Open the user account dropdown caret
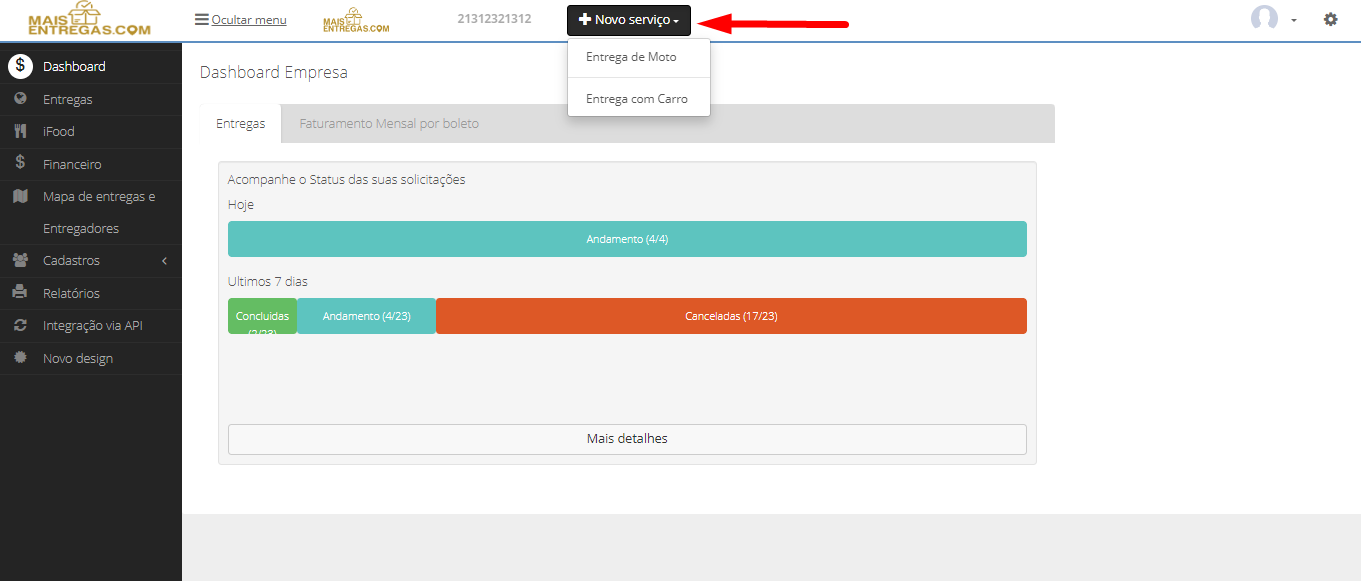 pyautogui.click(x=1294, y=20)
